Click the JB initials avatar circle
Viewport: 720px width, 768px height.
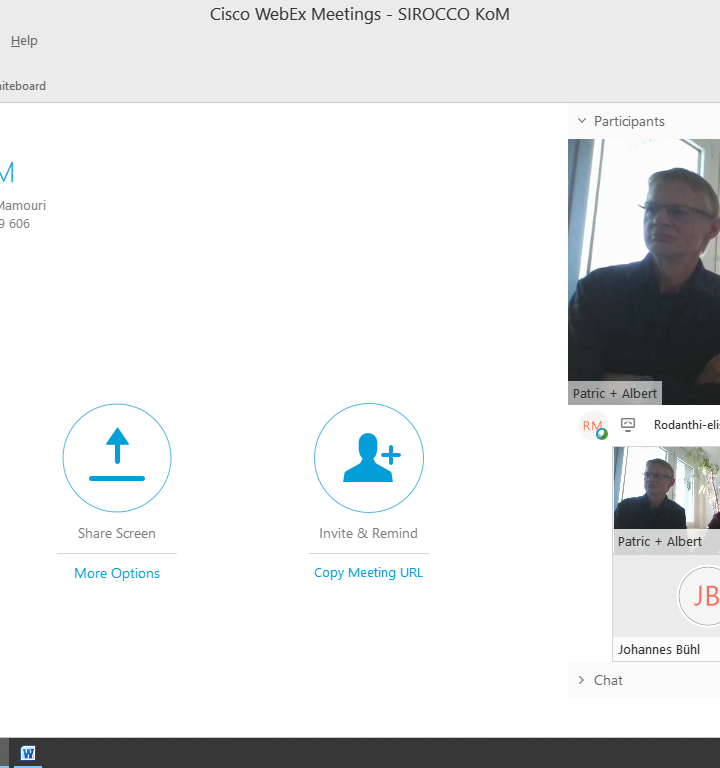point(700,596)
